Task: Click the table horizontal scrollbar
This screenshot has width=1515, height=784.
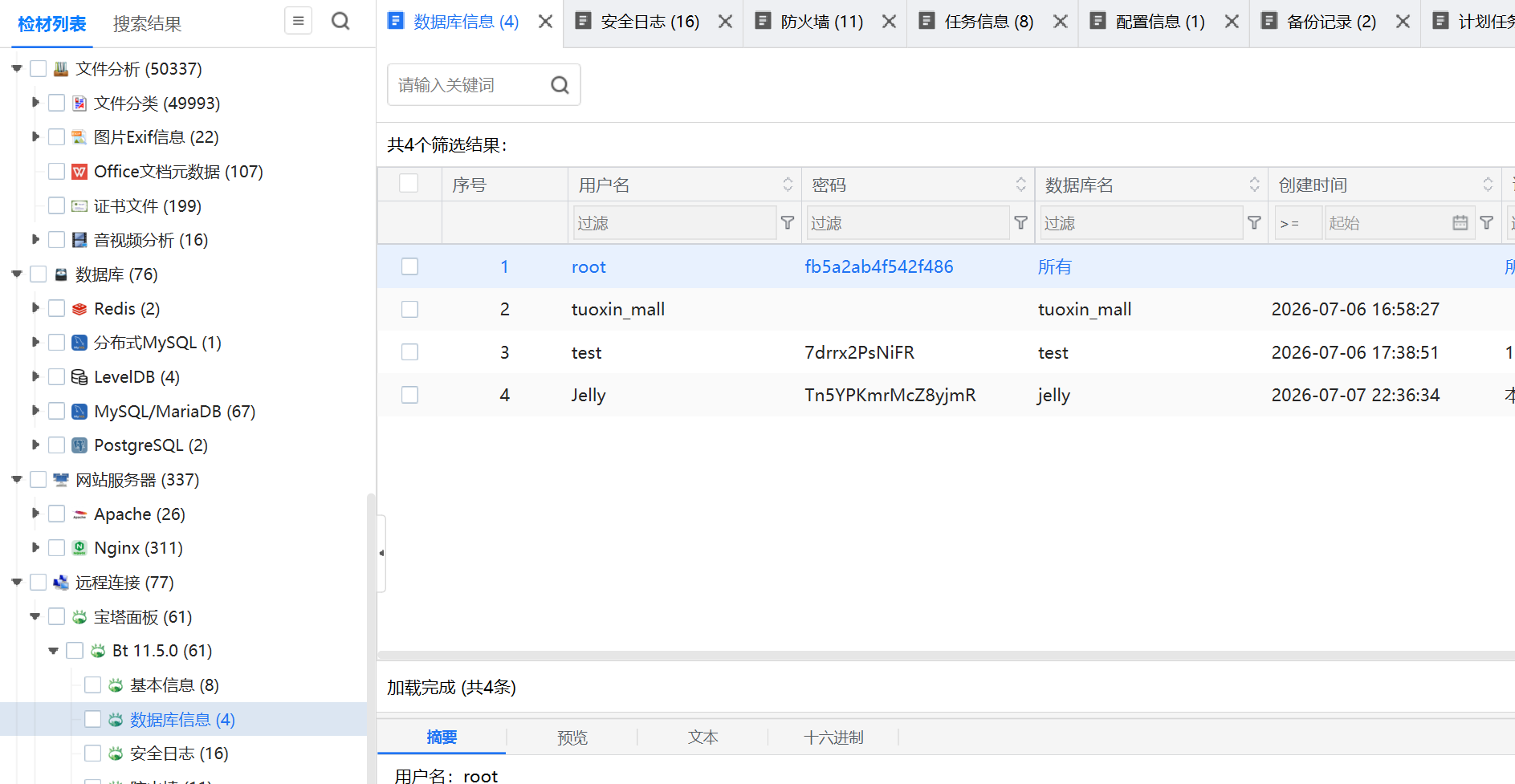Action: pos(946,656)
